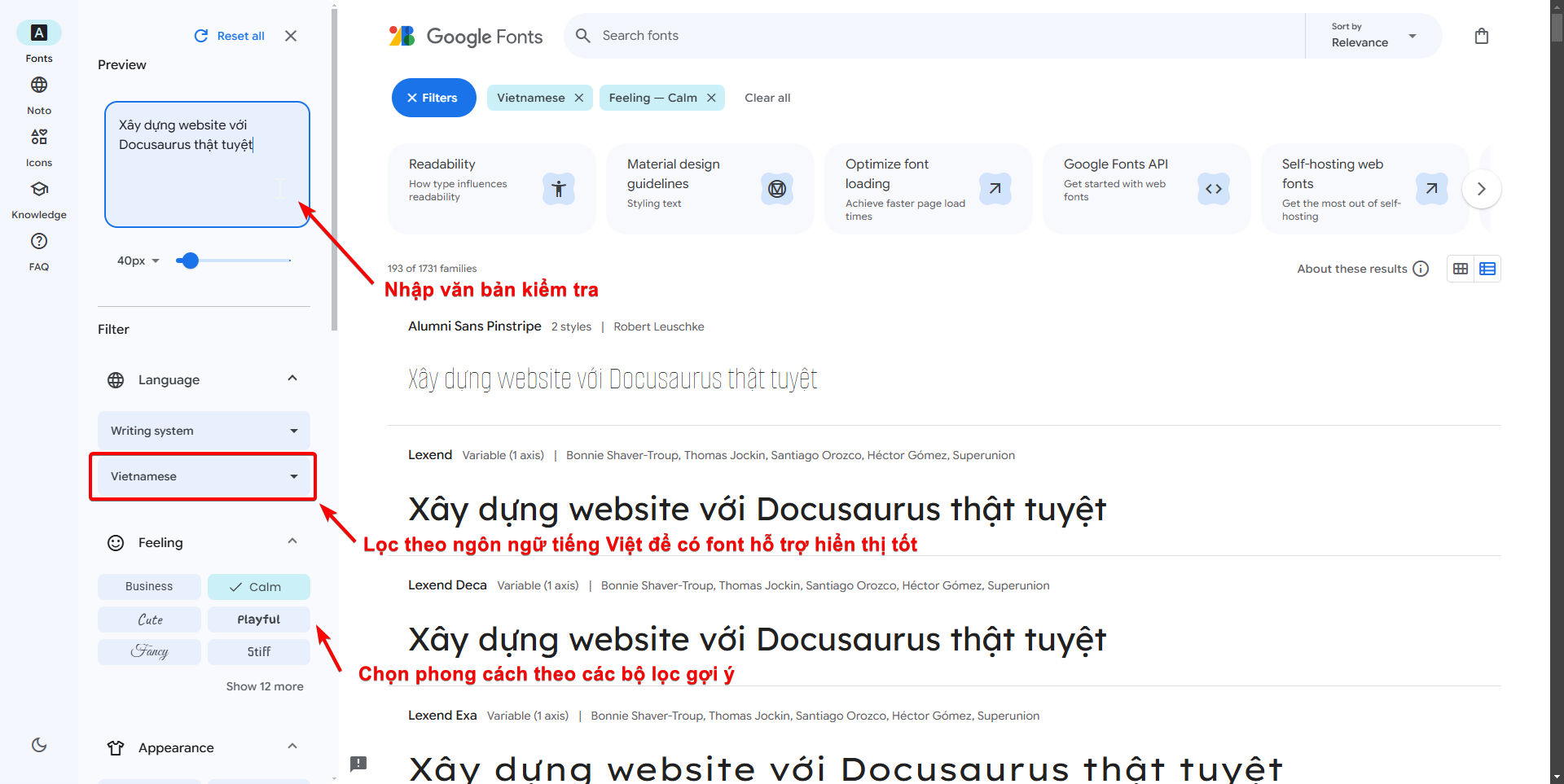Switch results to grid view

pos(1460,268)
